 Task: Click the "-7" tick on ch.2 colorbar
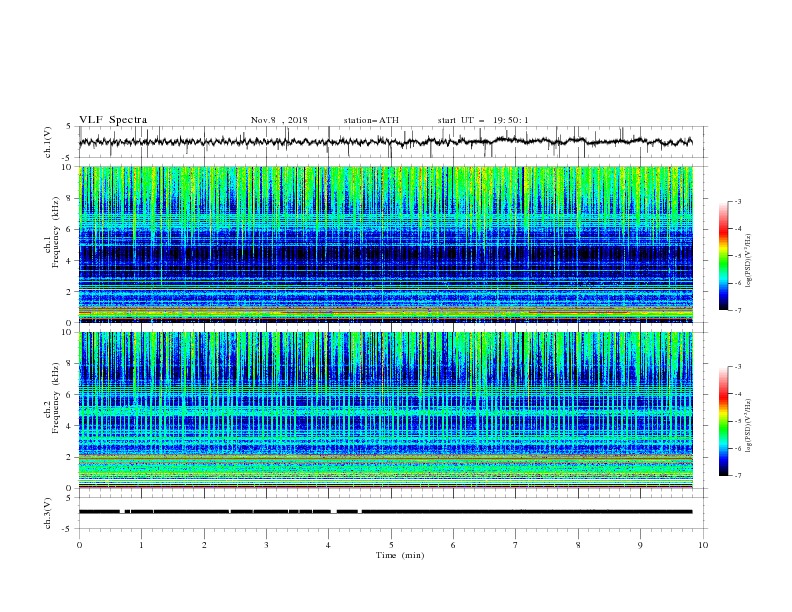click(x=737, y=476)
